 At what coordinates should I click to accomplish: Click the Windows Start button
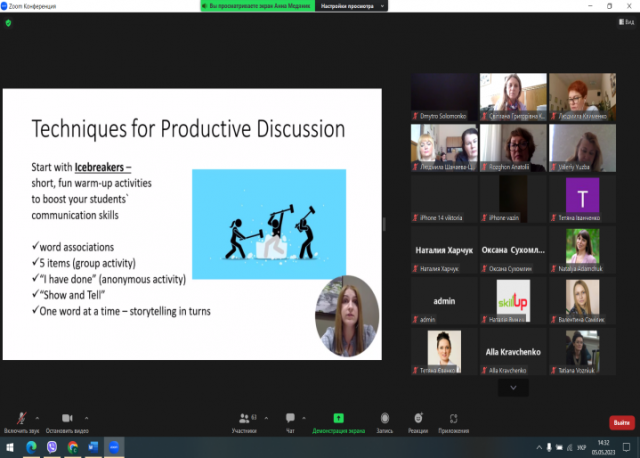tap(8, 446)
